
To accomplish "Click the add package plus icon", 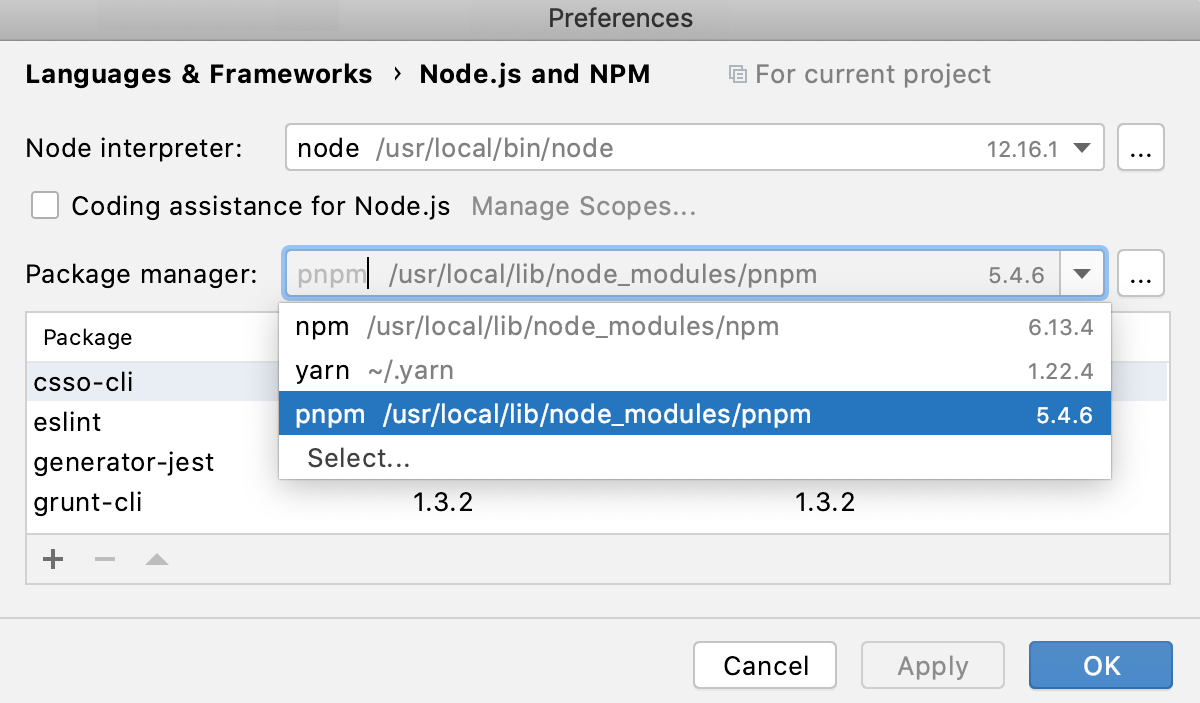I will [x=53, y=559].
